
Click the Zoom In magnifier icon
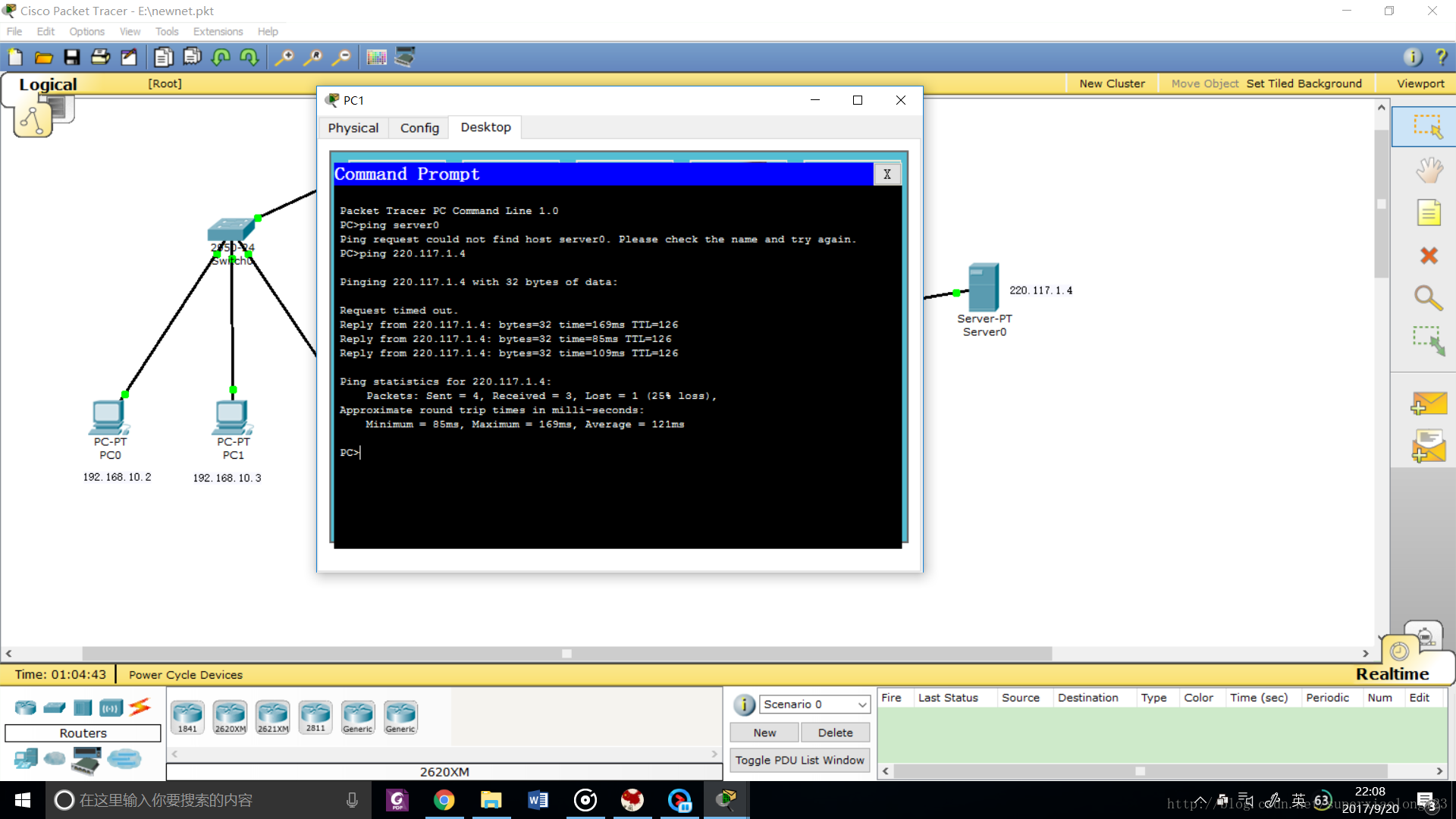pos(284,57)
